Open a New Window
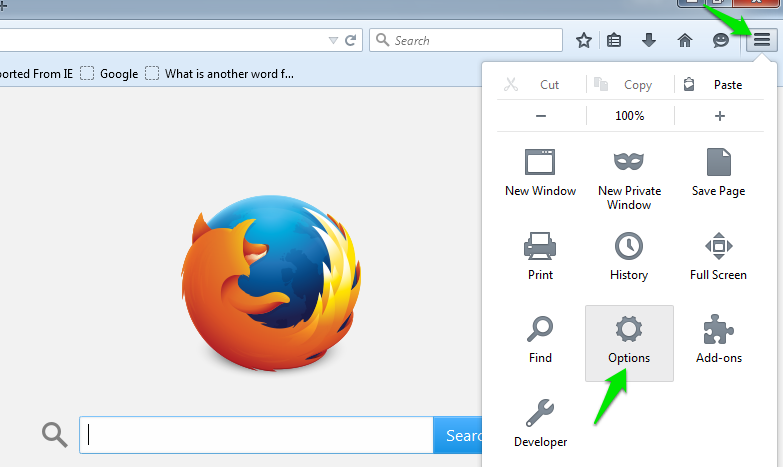 pyautogui.click(x=540, y=173)
